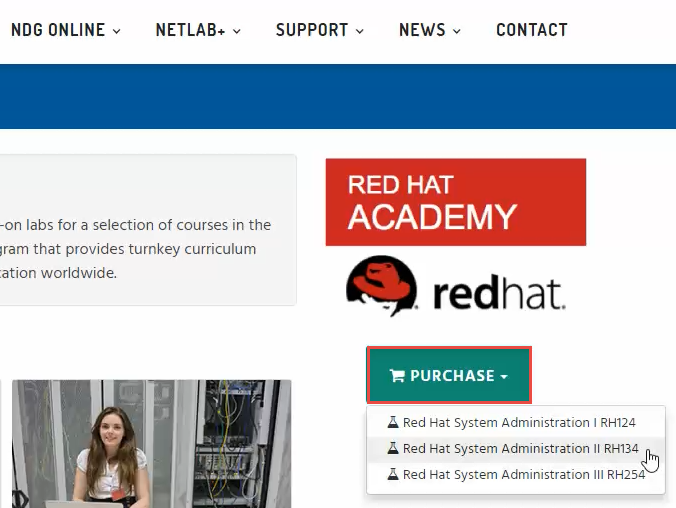This screenshot has width=676, height=508.
Task: Click the text 'selection of courses in the'
Action: coord(182,225)
